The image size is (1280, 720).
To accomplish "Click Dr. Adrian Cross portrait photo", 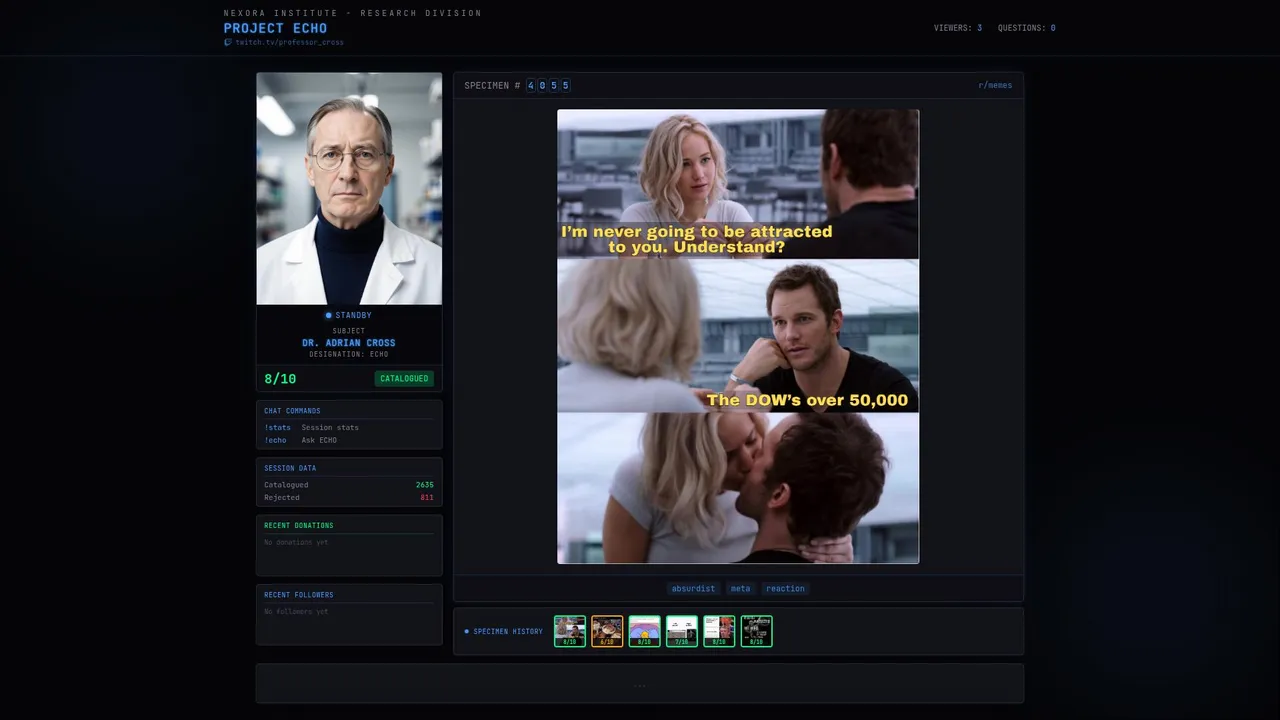I will (349, 188).
